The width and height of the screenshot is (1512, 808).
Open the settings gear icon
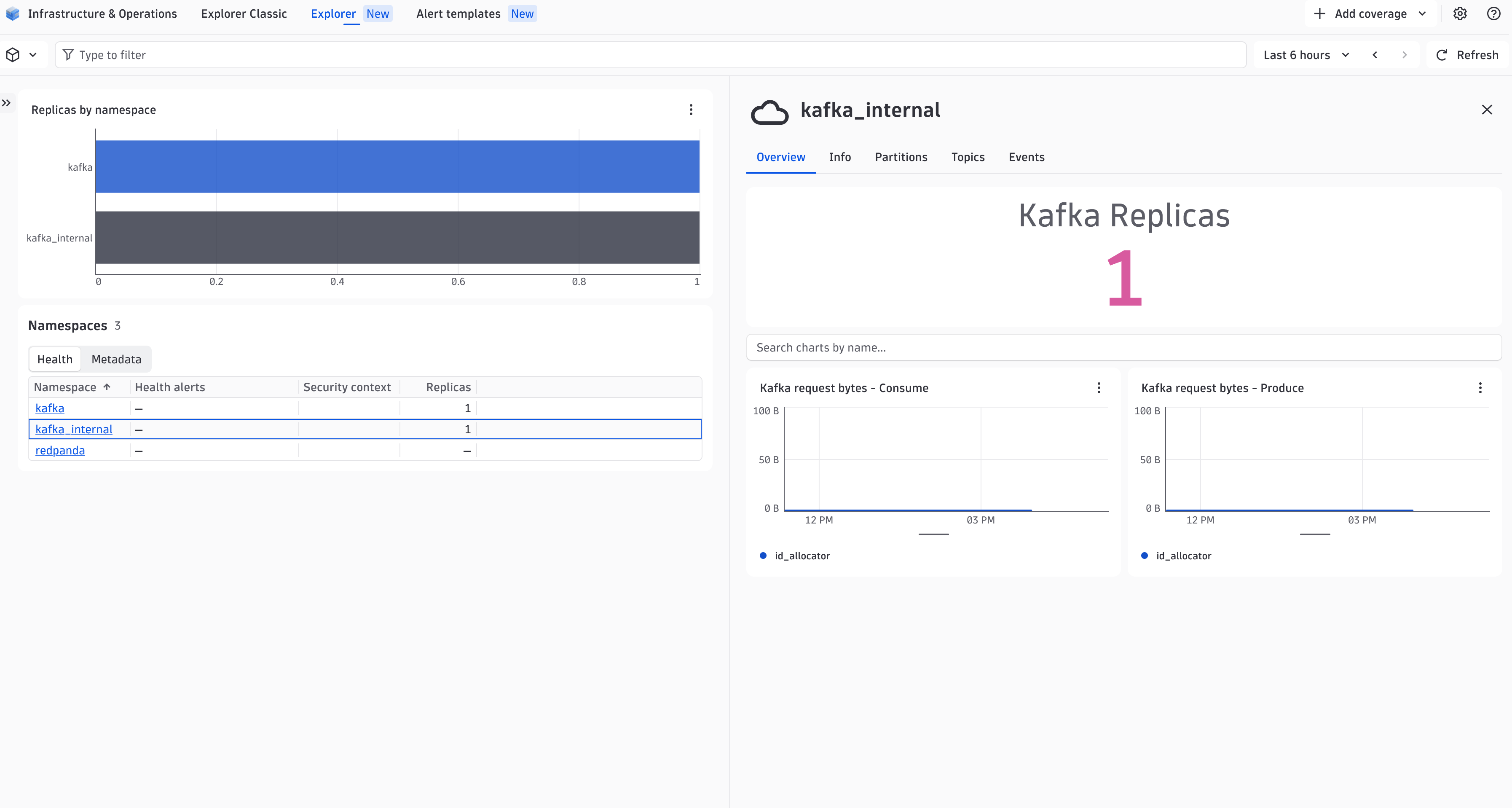1460,13
